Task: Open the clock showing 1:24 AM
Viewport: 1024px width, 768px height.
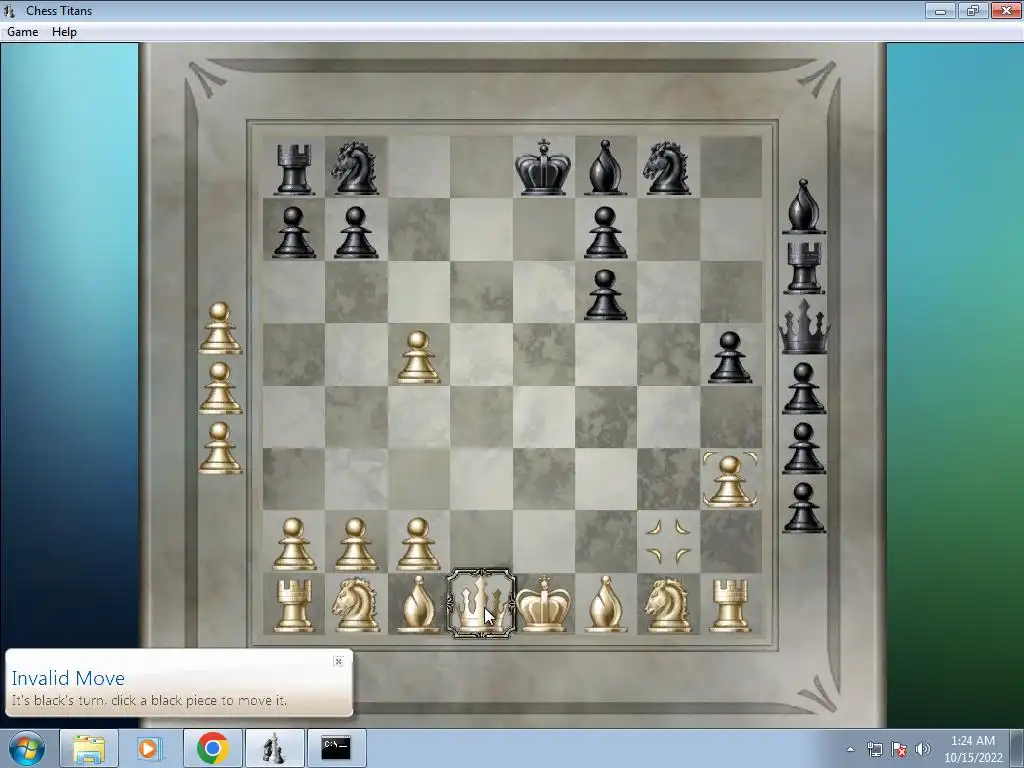Action: [x=973, y=749]
